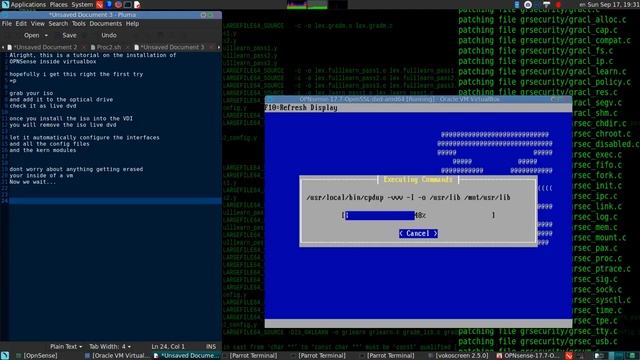
Task: Switch to vokoscreen 2.5.0 taskbar entry
Action: [459, 356]
